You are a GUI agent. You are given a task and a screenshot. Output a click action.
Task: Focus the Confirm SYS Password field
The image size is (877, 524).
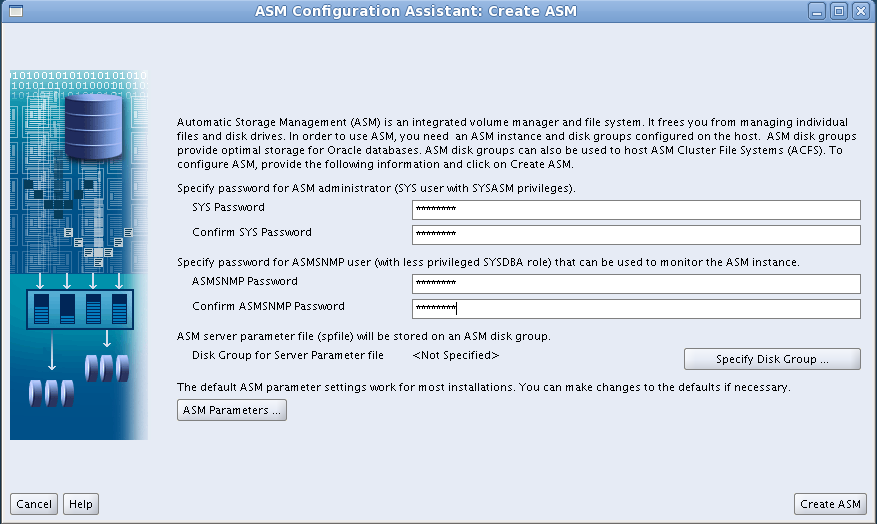tap(636, 235)
